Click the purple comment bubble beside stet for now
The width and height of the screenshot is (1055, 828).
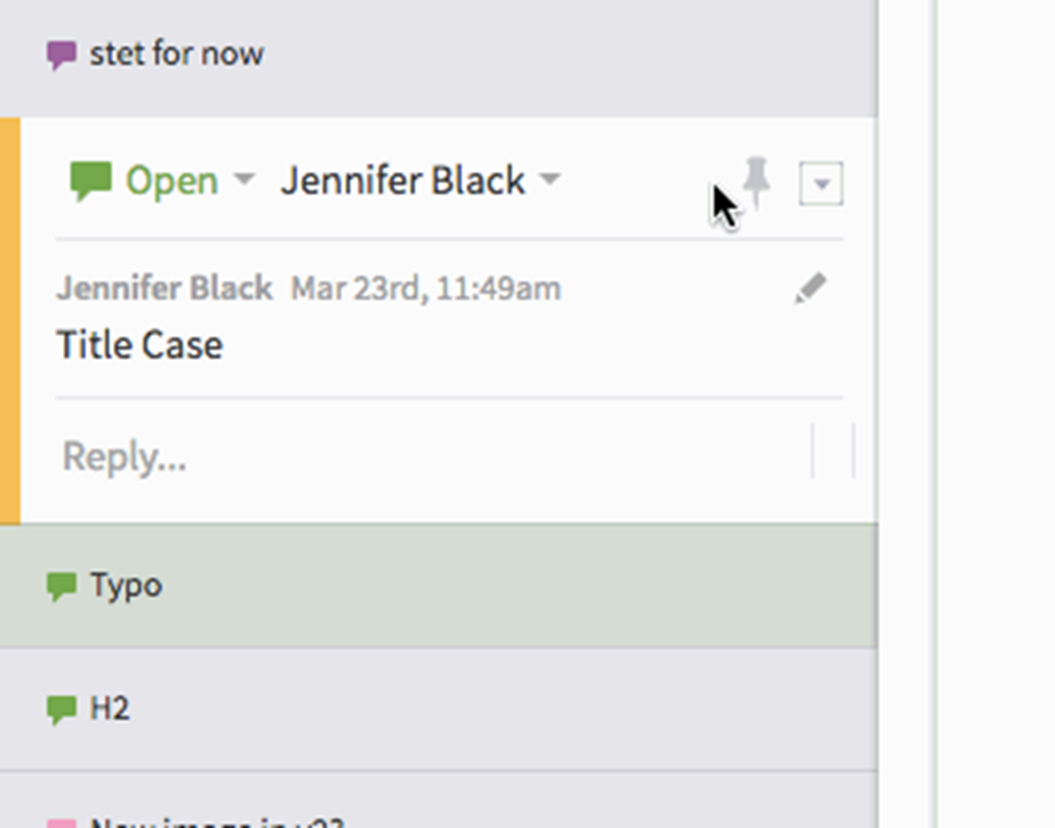[x=61, y=52]
